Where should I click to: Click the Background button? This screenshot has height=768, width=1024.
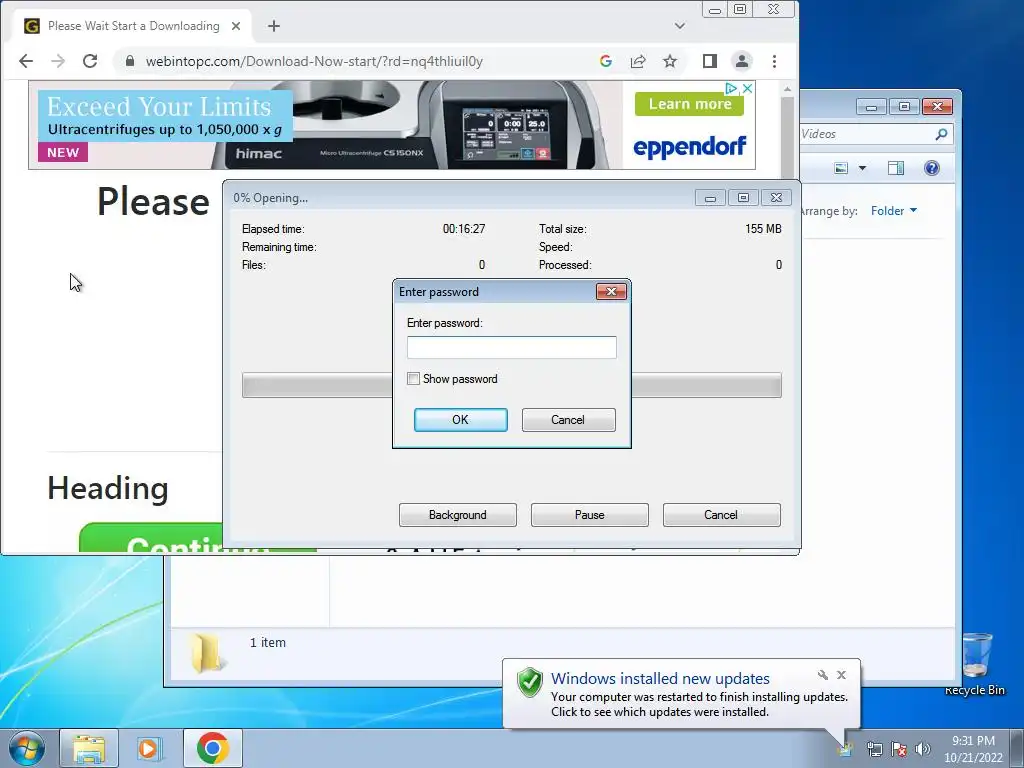[x=458, y=515]
